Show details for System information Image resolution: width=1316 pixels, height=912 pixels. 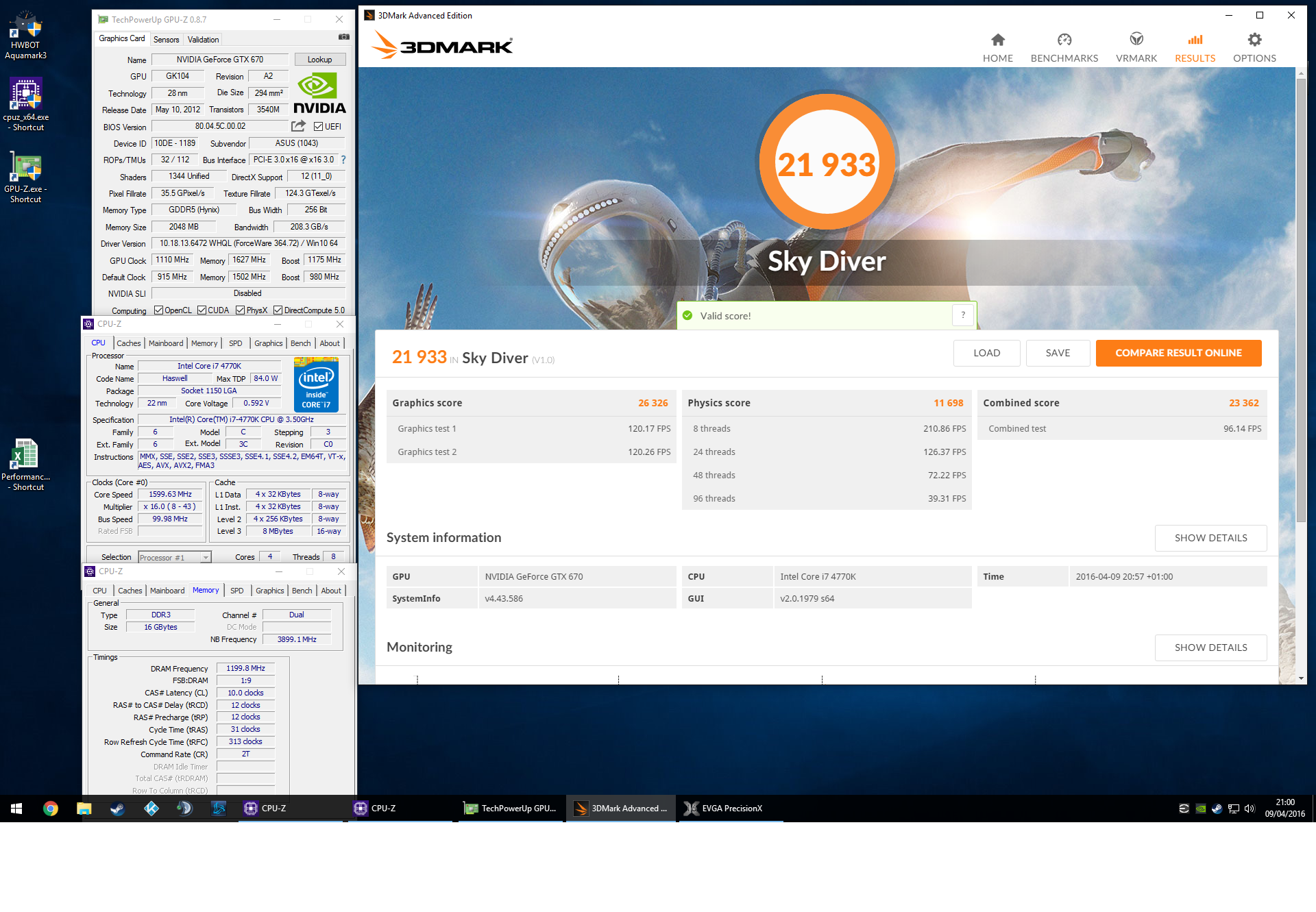(1210, 538)
